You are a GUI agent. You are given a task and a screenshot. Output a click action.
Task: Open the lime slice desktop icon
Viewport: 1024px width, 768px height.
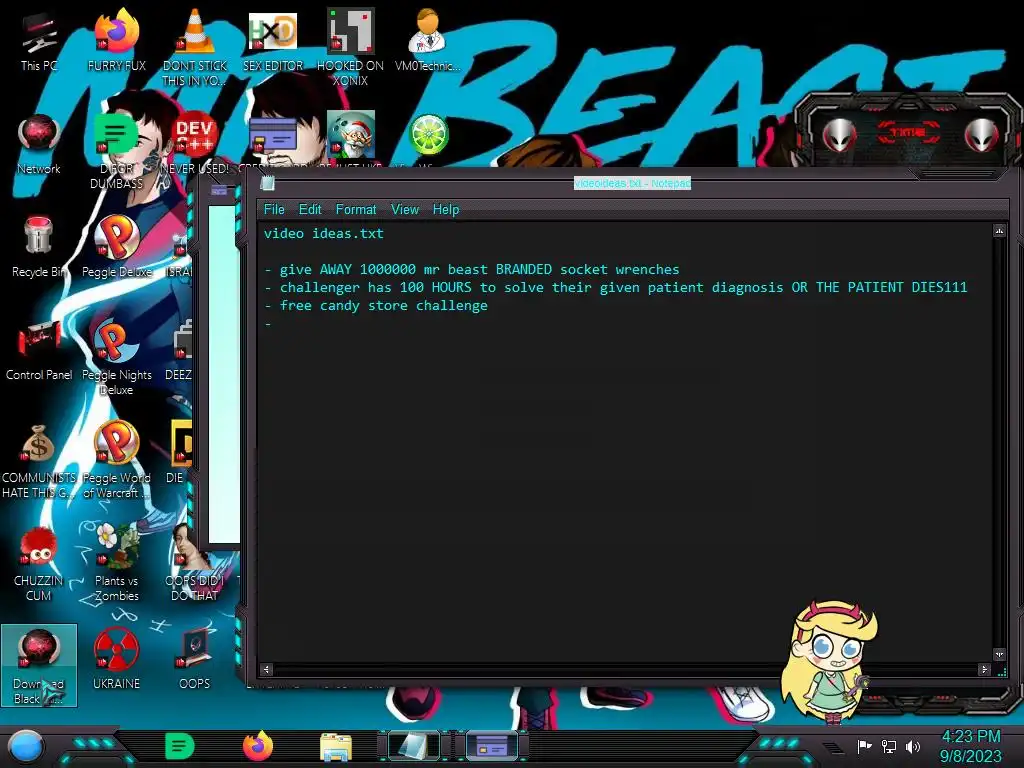428,135
